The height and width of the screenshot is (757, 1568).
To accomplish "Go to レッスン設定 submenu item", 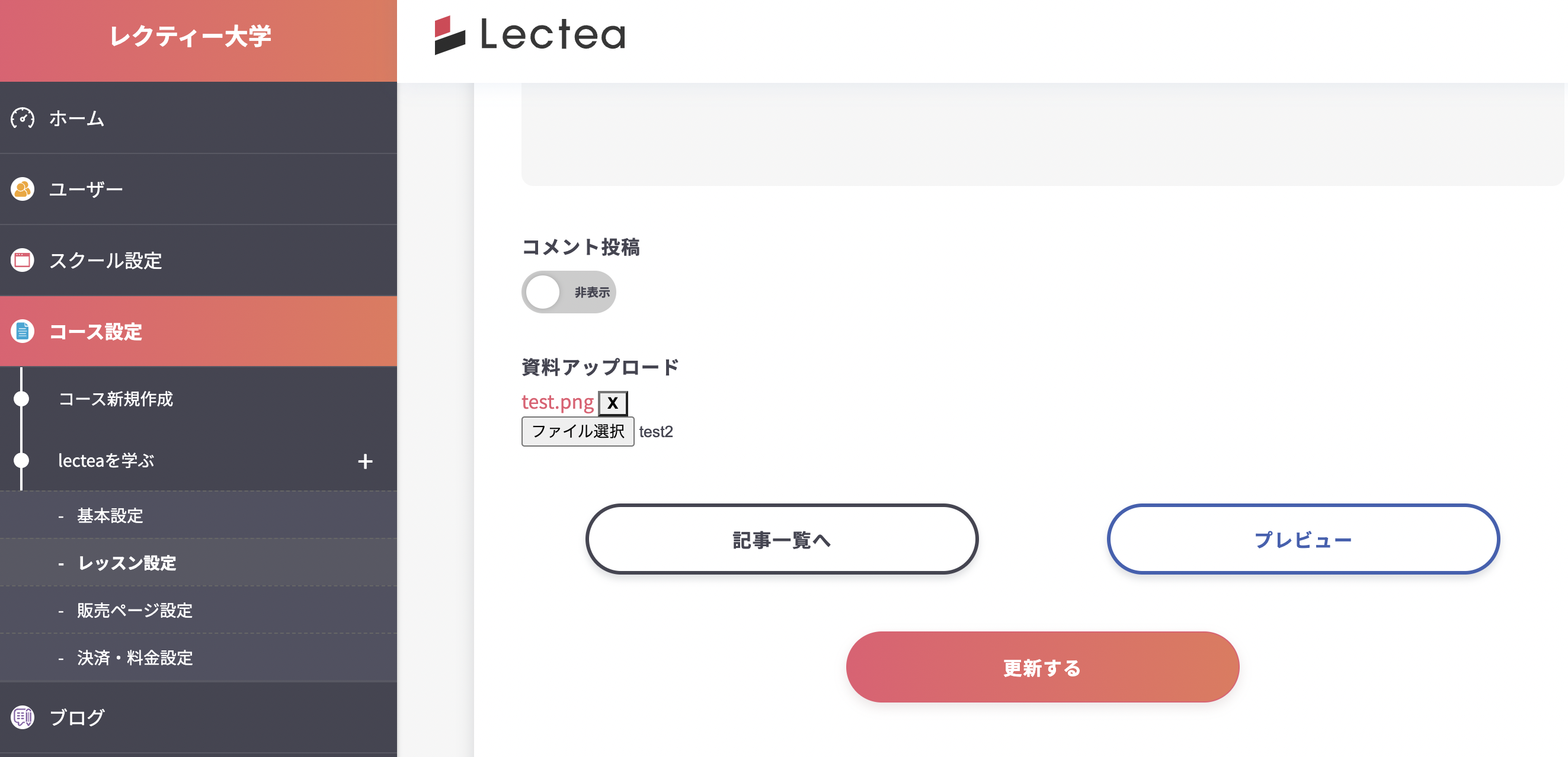I will [127, 563].
